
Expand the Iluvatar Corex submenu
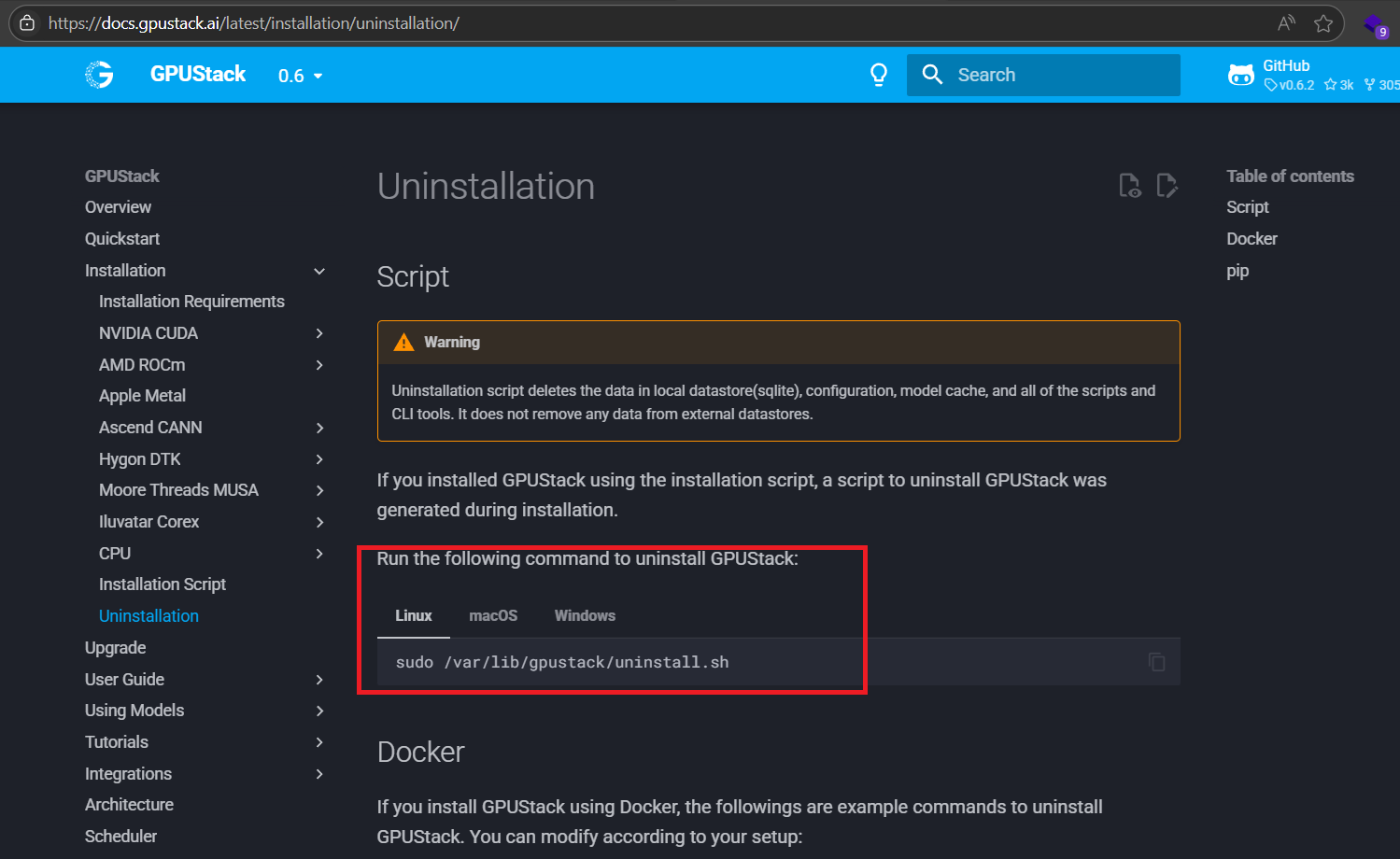(x=319, y=522)
